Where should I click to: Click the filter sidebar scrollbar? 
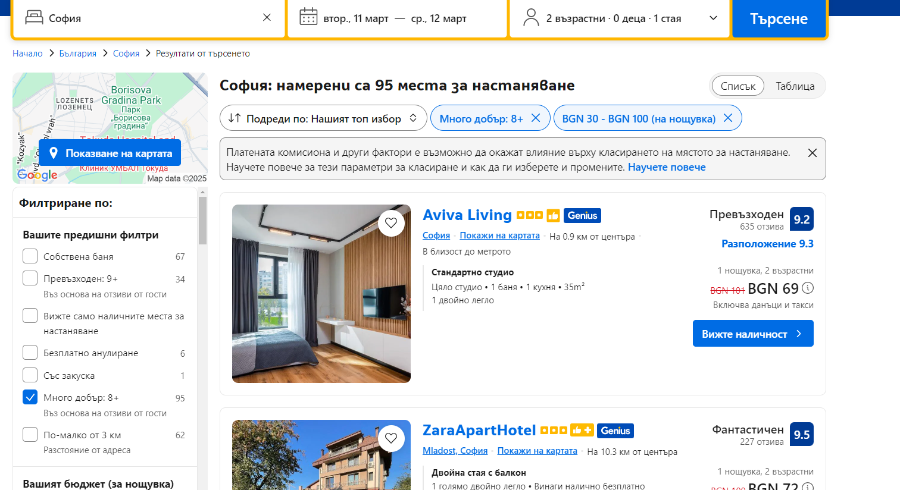pos(202,221)
